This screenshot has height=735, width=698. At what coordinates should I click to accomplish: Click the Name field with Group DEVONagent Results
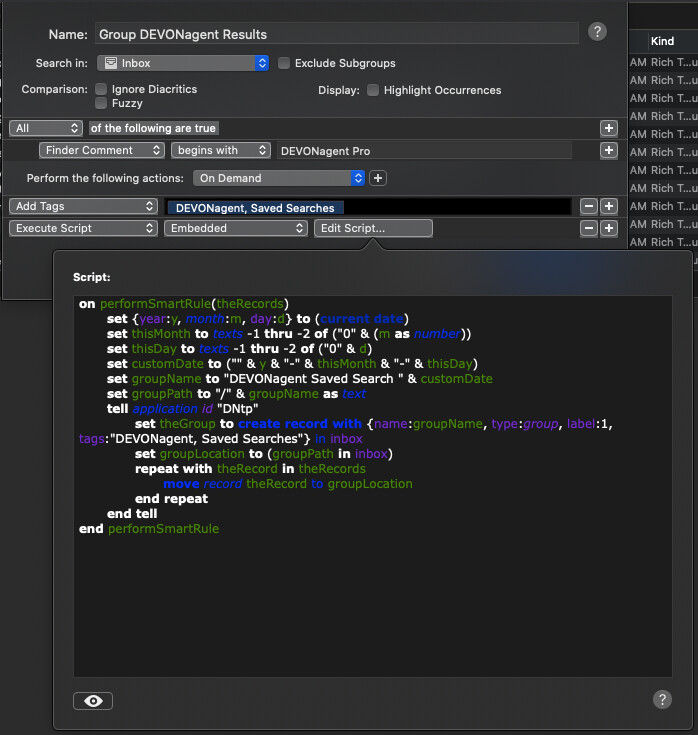click(337, 34)
